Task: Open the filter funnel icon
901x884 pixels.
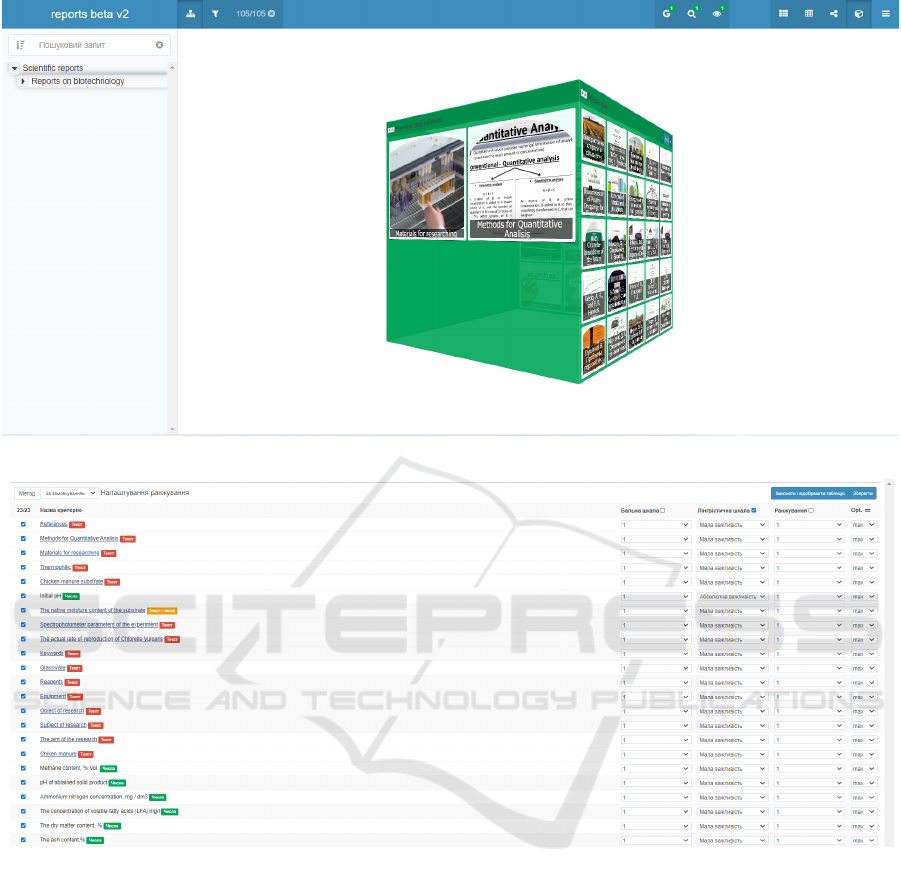Action: coord(215,14)
